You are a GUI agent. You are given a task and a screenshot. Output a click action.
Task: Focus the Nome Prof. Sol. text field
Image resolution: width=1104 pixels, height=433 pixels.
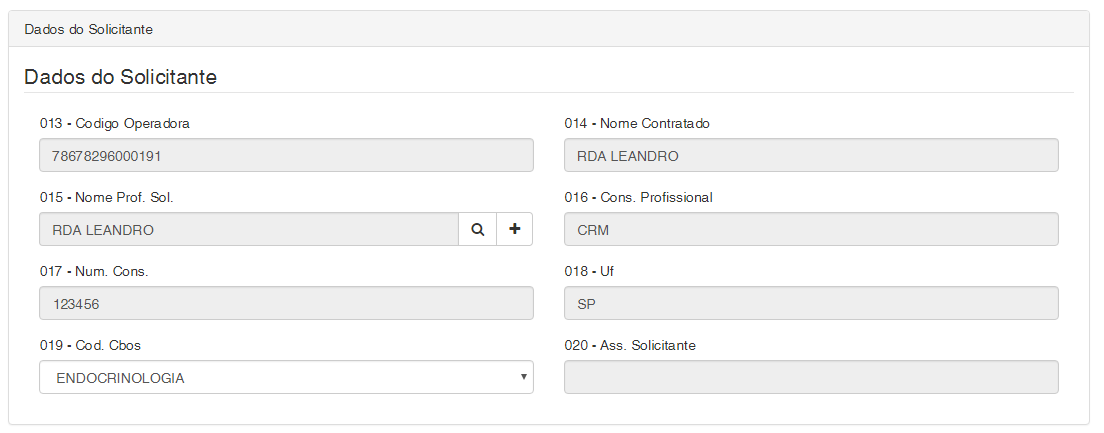pyautogui.click(x=249, y=229)
